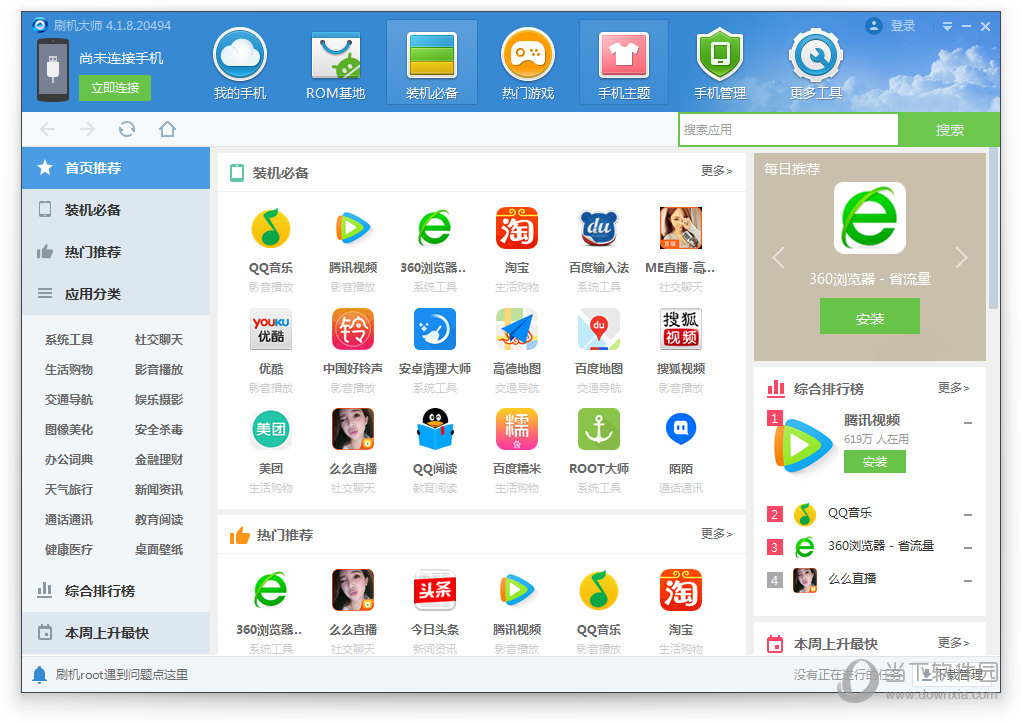Open the 下载管理 button
The height and width of the screenshot is (724, 1022).
[x=950, y=675]
